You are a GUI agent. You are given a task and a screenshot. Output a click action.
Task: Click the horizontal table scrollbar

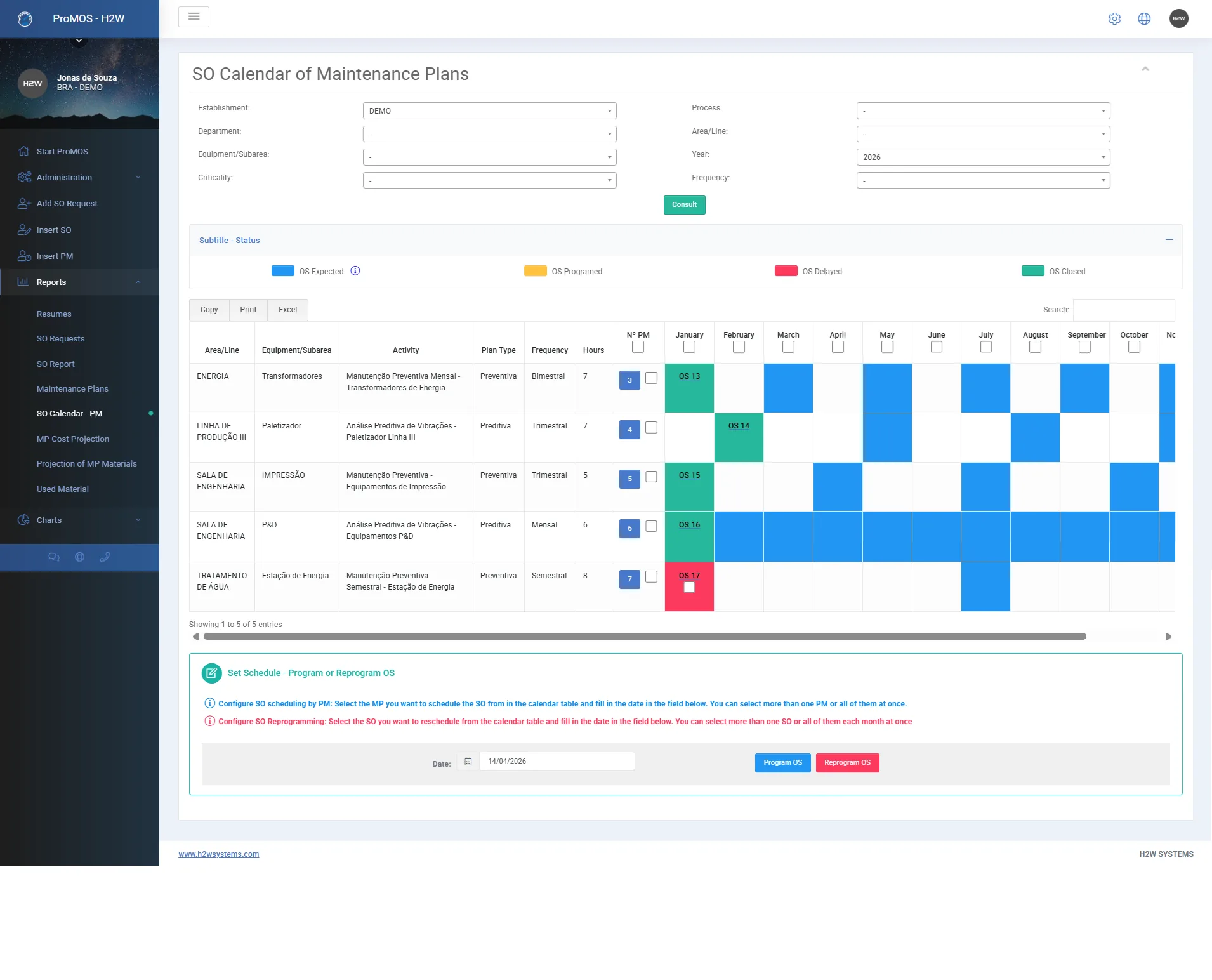tap(645, 637)
